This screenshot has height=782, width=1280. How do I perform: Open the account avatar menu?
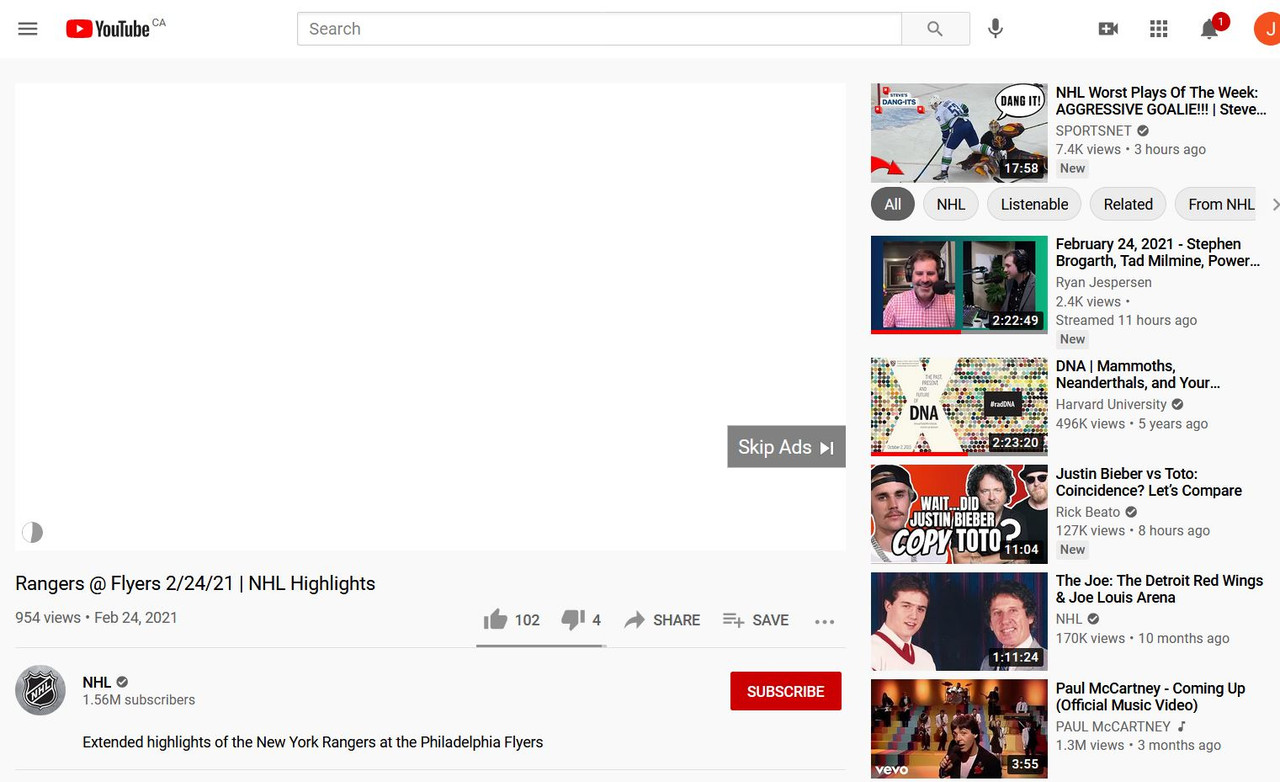(1267, 29)
